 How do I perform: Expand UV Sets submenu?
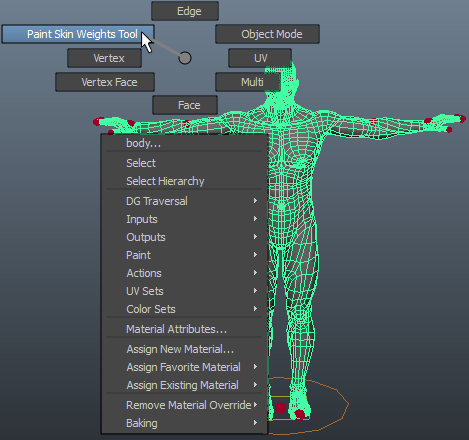pos(184,291)
